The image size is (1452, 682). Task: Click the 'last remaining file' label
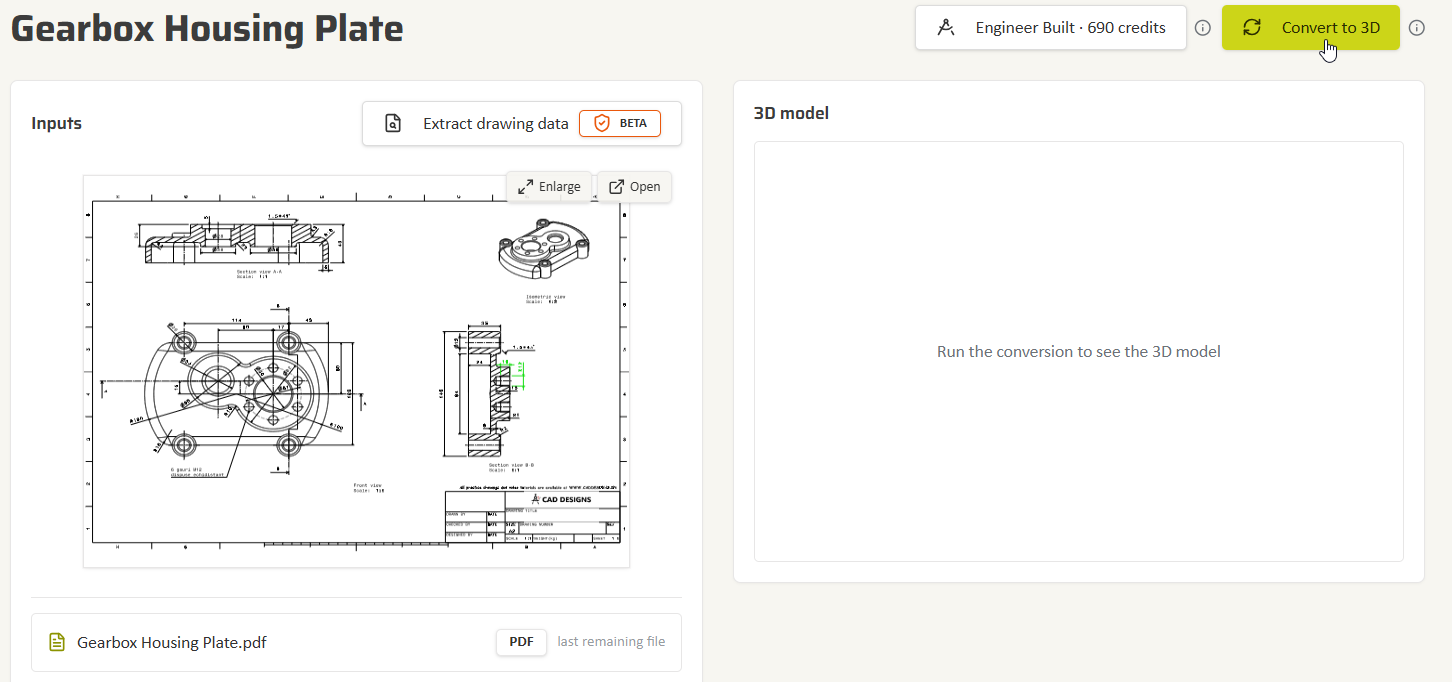[611, 642]
